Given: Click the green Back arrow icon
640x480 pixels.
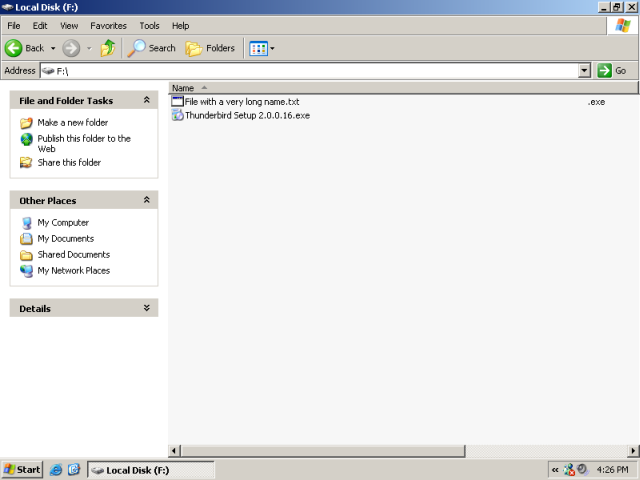Looking at the screenshot, I should click(x=13, y=48).
